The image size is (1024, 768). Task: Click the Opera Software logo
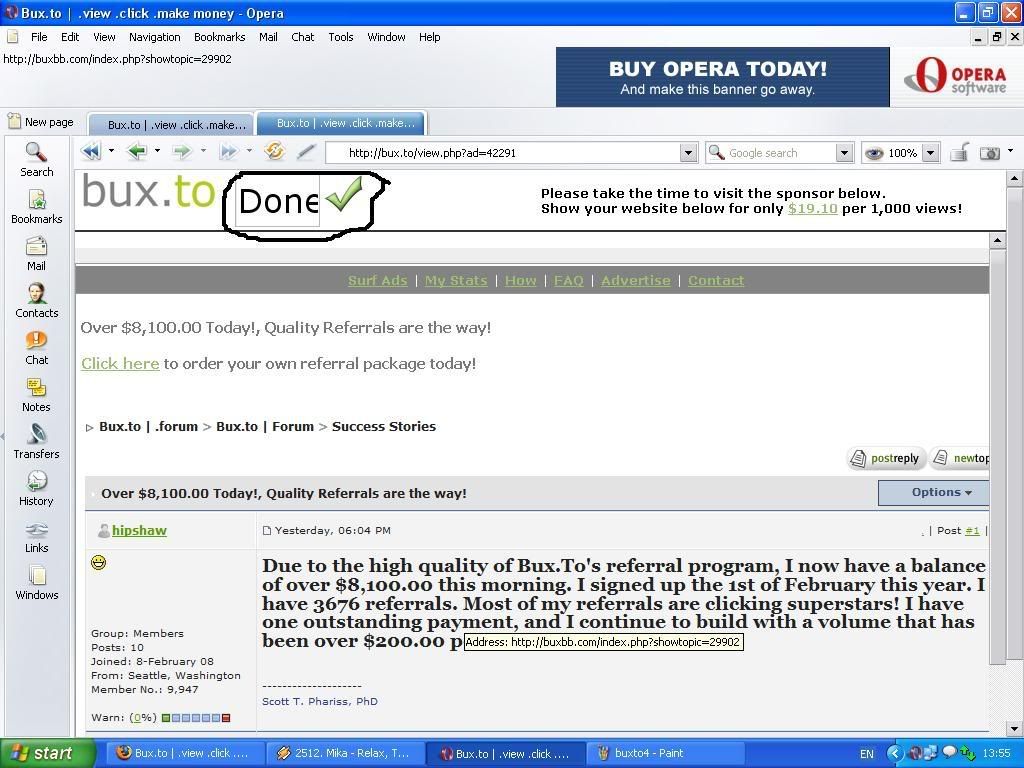tap(956, 76)
